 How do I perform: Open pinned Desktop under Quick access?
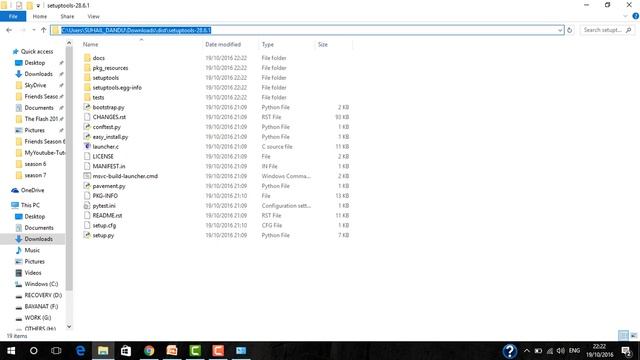(35, 63)
